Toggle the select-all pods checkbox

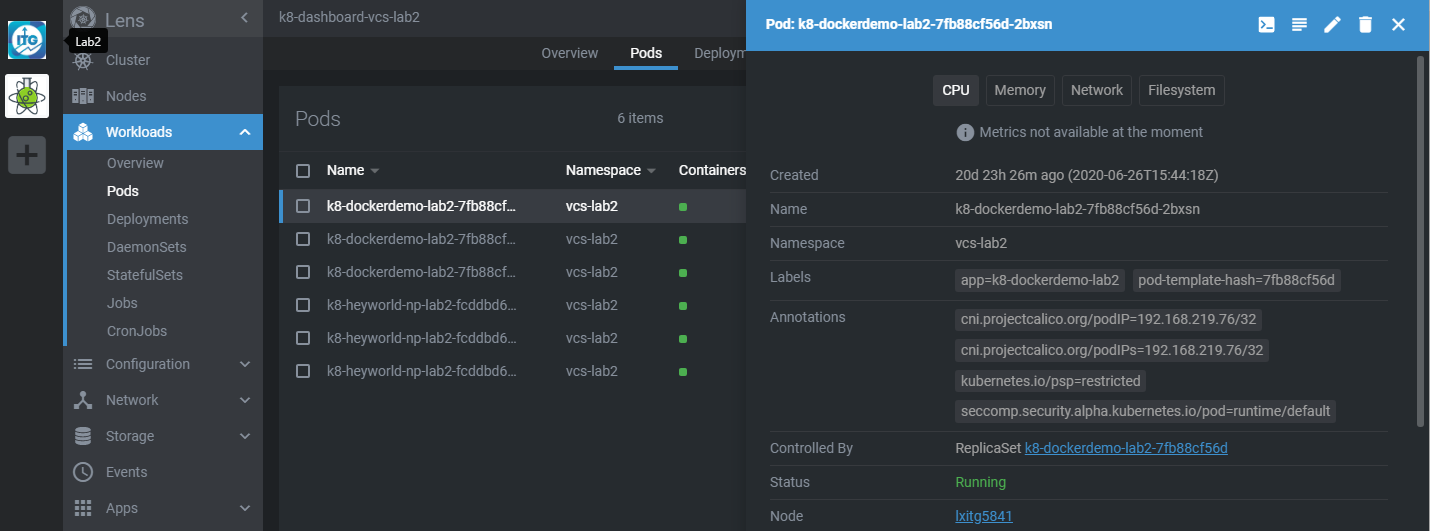(303, 171)
